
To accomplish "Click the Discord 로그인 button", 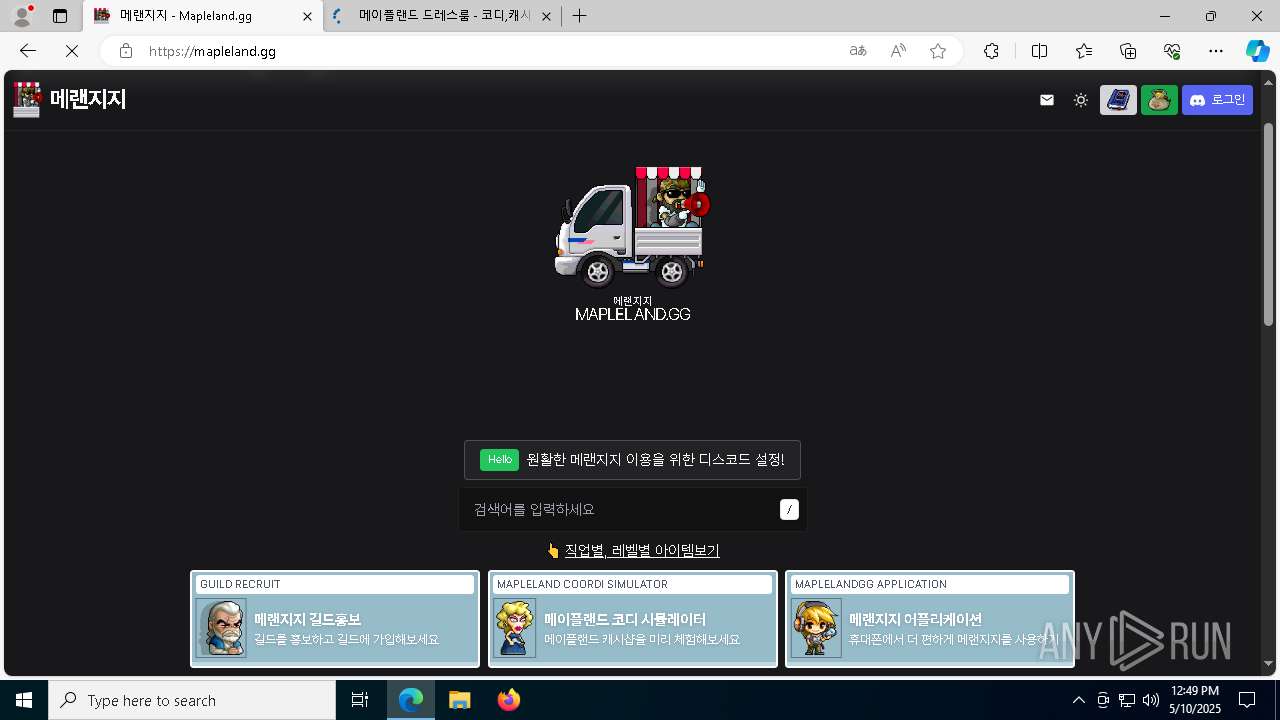I will 1217,100.
